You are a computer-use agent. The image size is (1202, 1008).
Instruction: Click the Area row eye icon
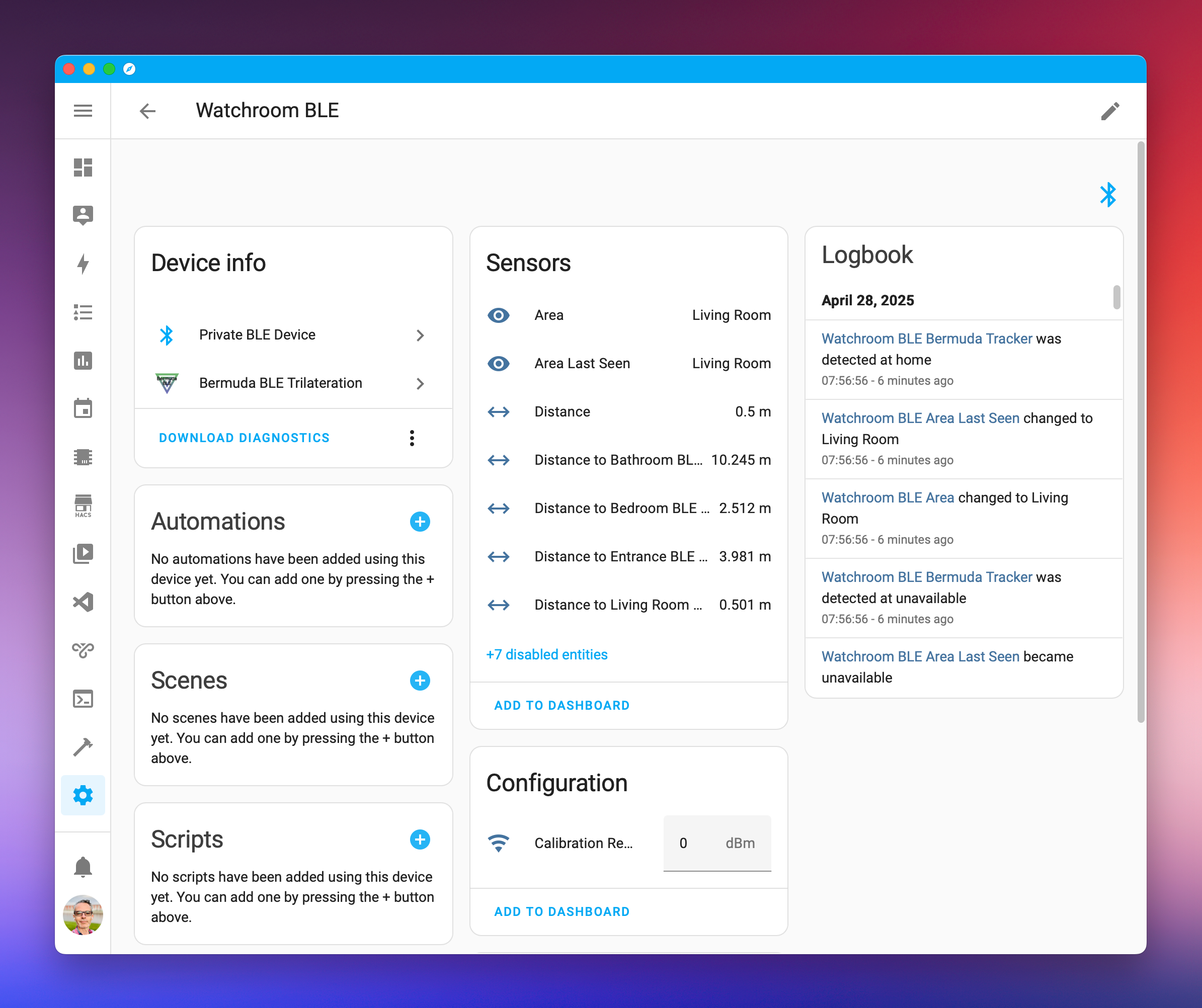click(x=499, y=315)
